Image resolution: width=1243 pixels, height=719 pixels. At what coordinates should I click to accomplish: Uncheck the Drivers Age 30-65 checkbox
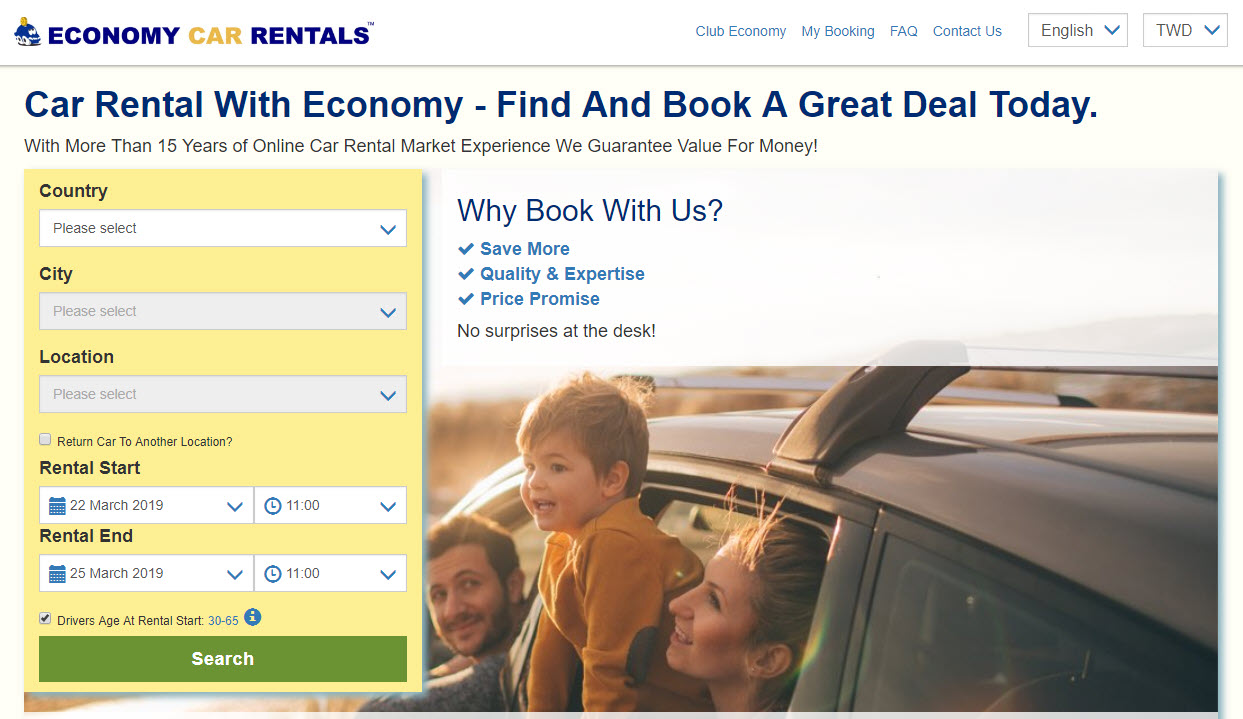pos(45,618)
